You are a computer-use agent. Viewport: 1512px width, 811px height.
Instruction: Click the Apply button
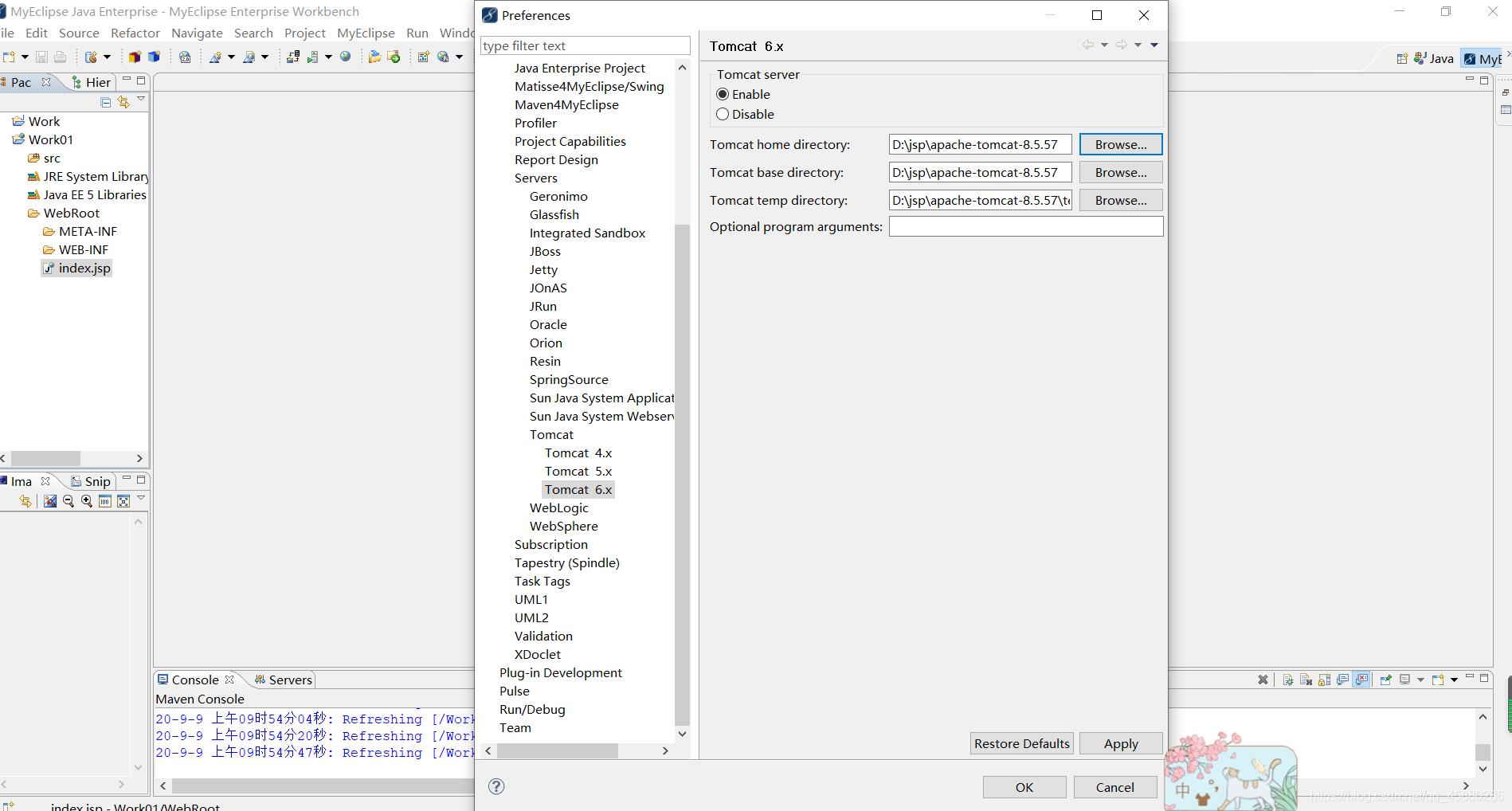1121,743
